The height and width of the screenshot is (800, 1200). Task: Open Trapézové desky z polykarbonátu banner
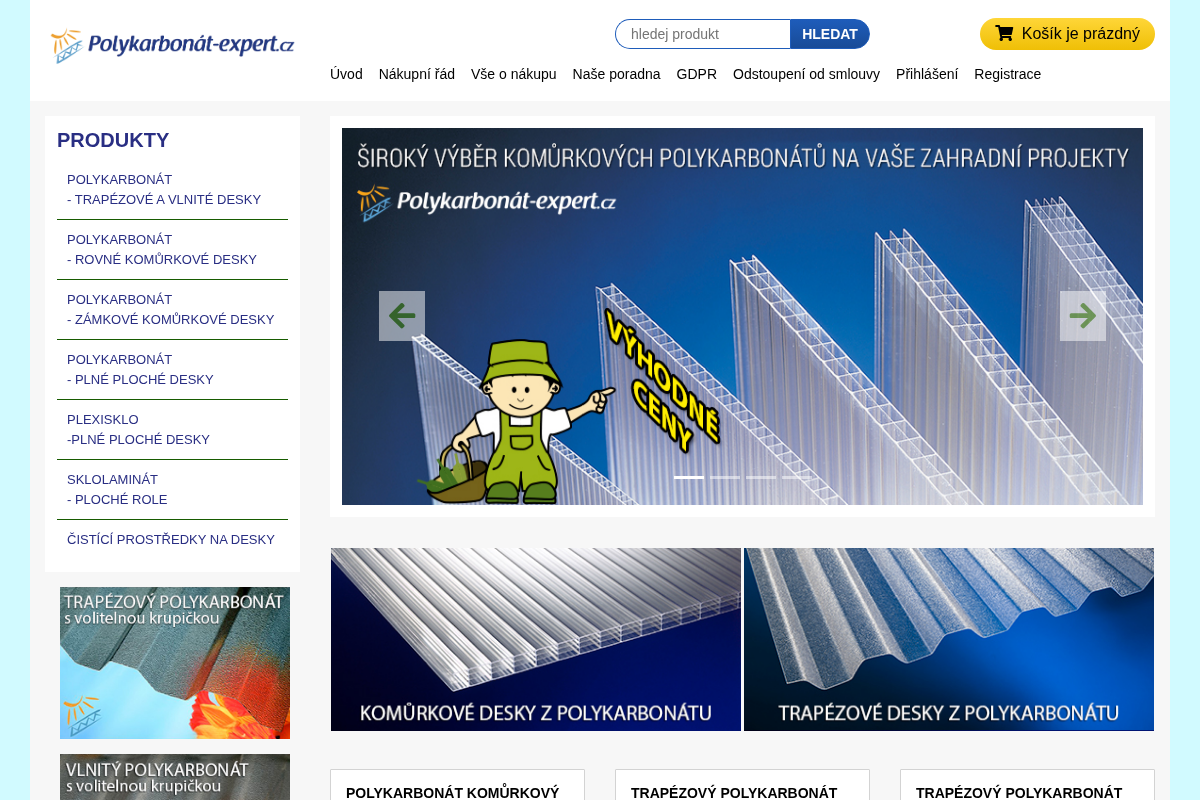click(x=949, y=639)
